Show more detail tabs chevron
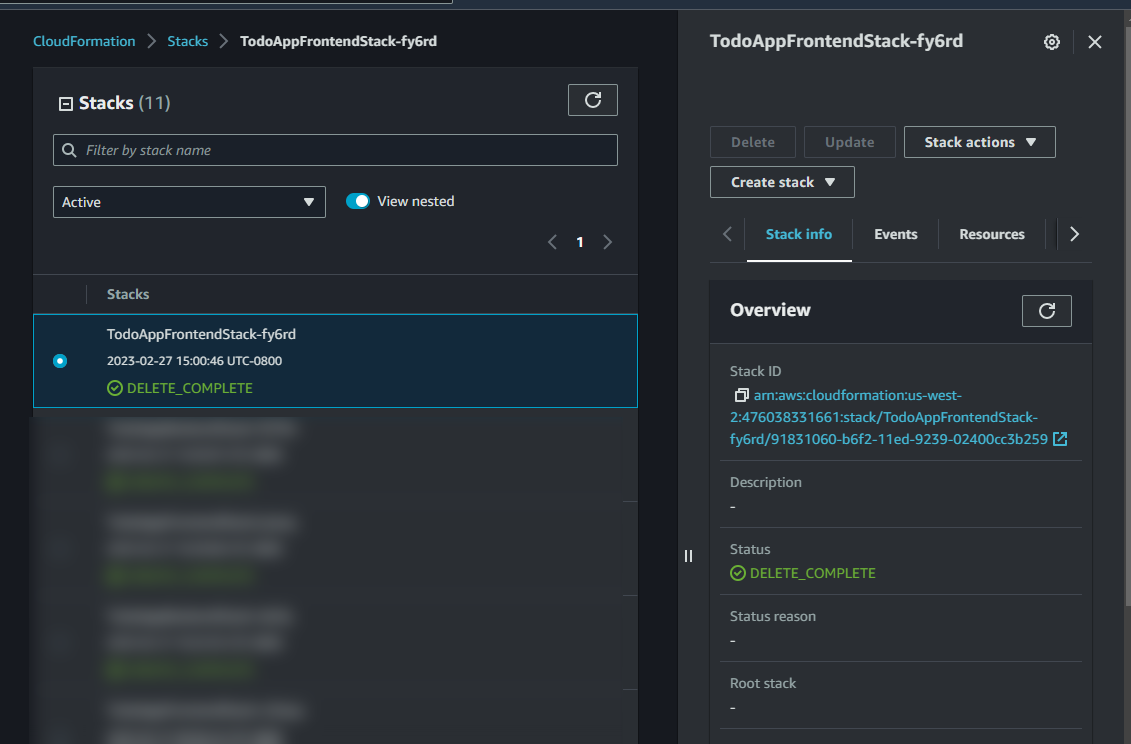Viewport: 1131px width, 744px height. [1075, 234]
